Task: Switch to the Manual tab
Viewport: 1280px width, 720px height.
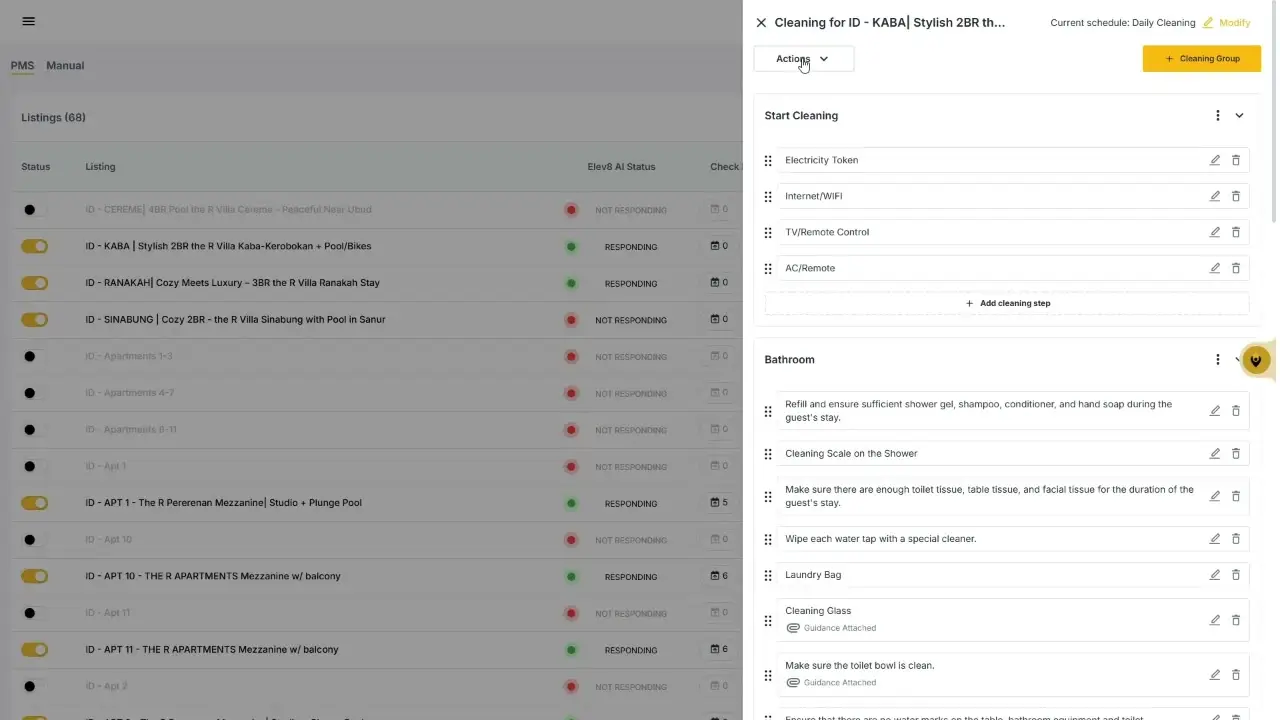Action: point(65,66)
